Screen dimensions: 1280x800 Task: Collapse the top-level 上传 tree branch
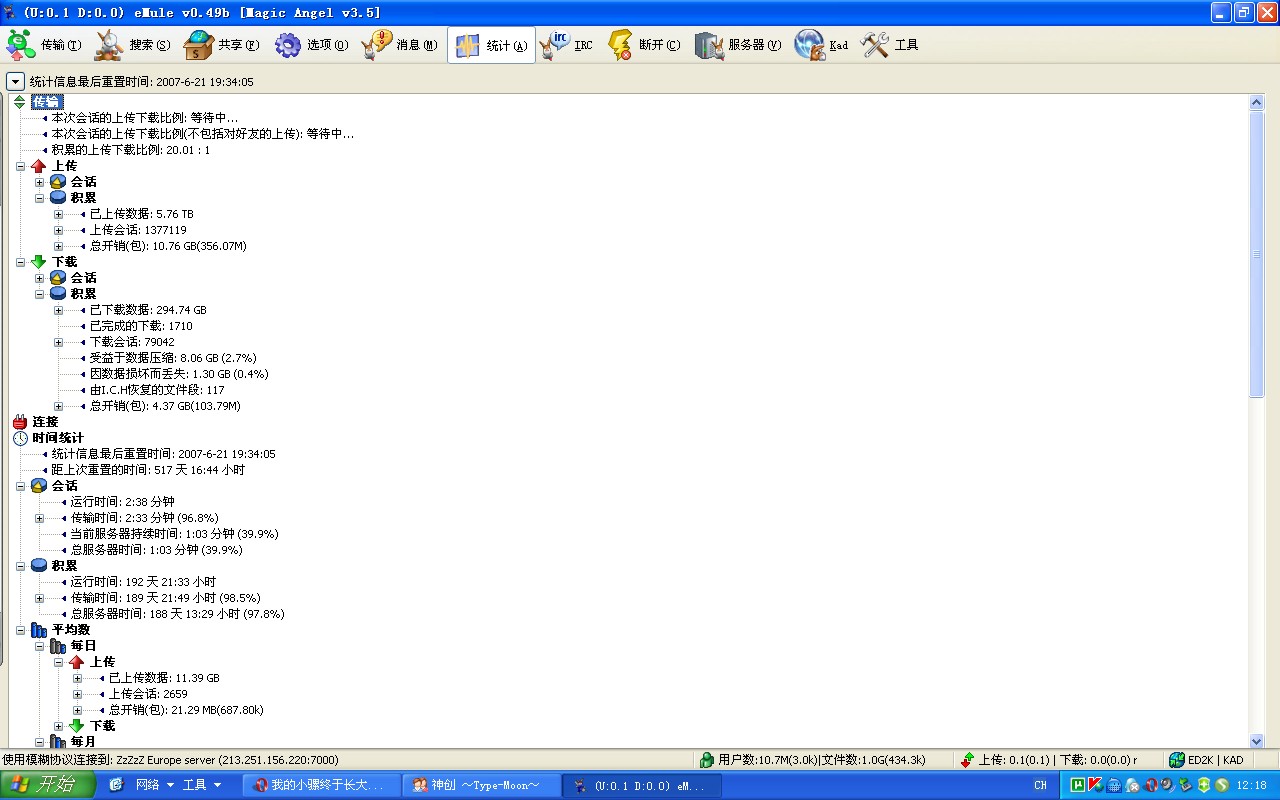pos(20,166)
